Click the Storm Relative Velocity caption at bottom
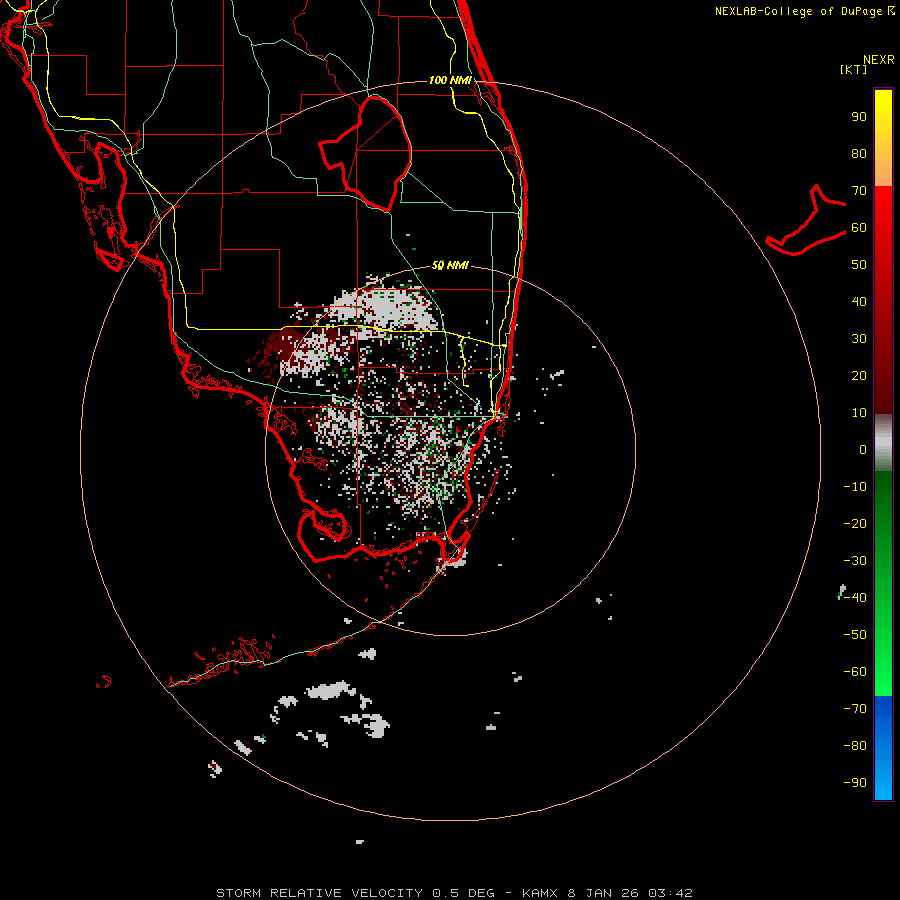 (454, 893)
